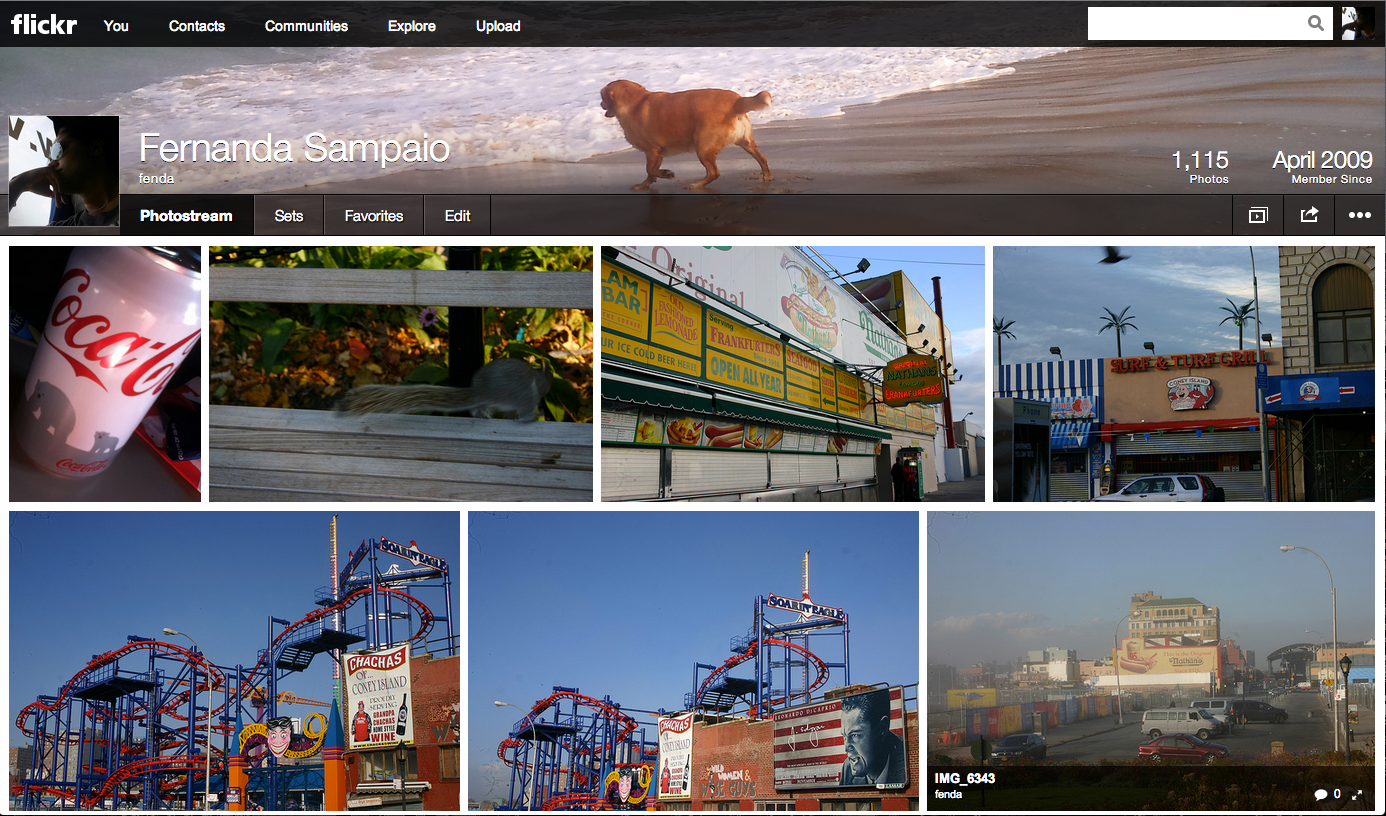1386x816 pixels.
Task: Open the Soarin' Eagle billboard photo
Action: (x=693, y=661)
